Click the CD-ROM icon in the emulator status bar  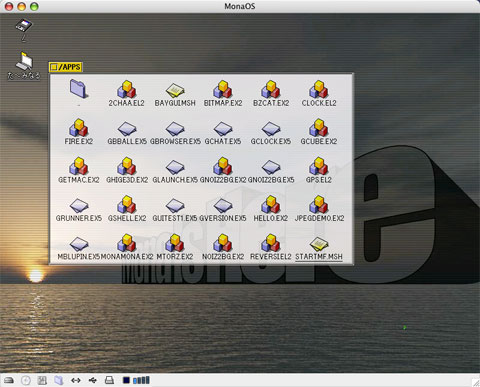[x=26, y=380]
